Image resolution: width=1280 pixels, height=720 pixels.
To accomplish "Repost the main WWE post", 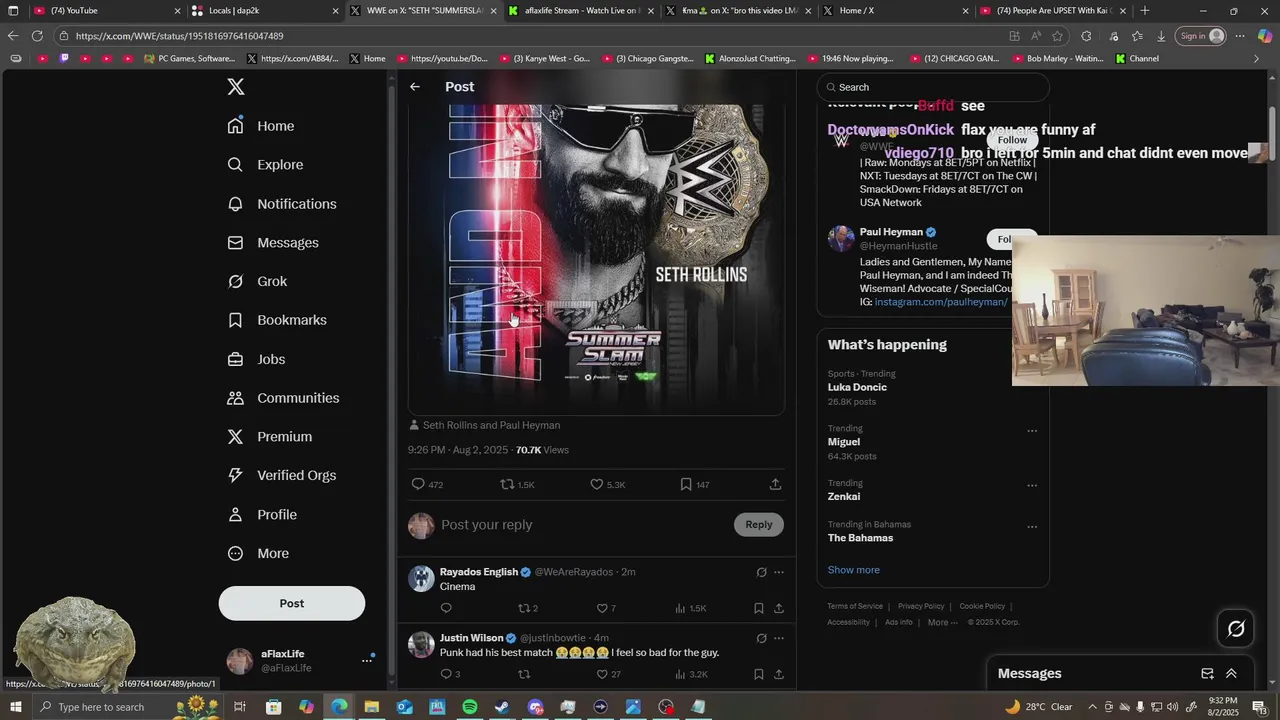I will (508, 484).
